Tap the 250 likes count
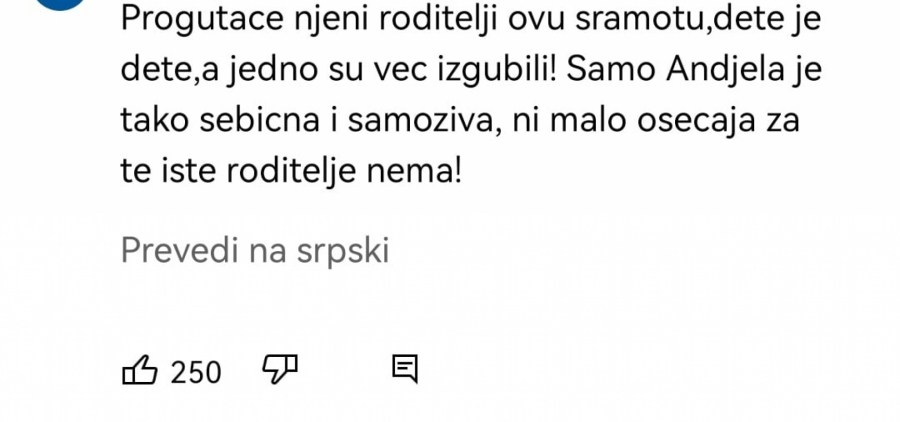The width and height of the screenshot is (900, 422). tap(196, 372)
